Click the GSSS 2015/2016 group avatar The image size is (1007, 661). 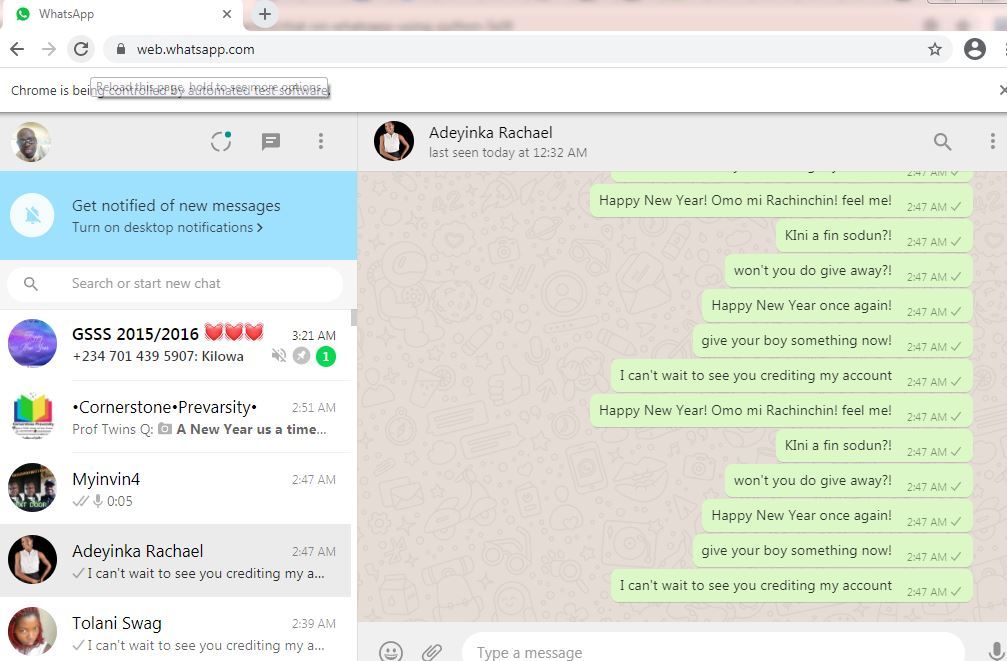point(32,344)
